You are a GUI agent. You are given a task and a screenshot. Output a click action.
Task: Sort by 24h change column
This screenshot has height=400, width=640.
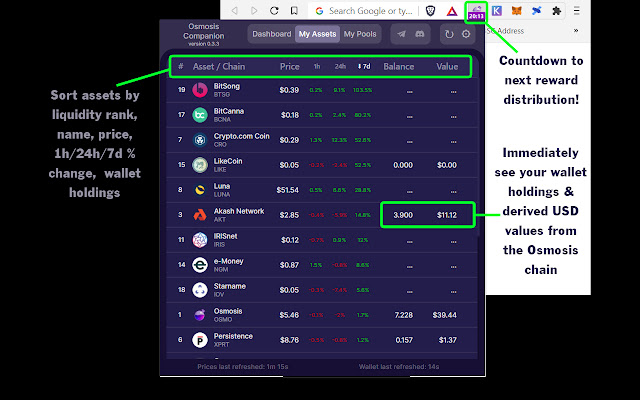(x=340, y=67)
